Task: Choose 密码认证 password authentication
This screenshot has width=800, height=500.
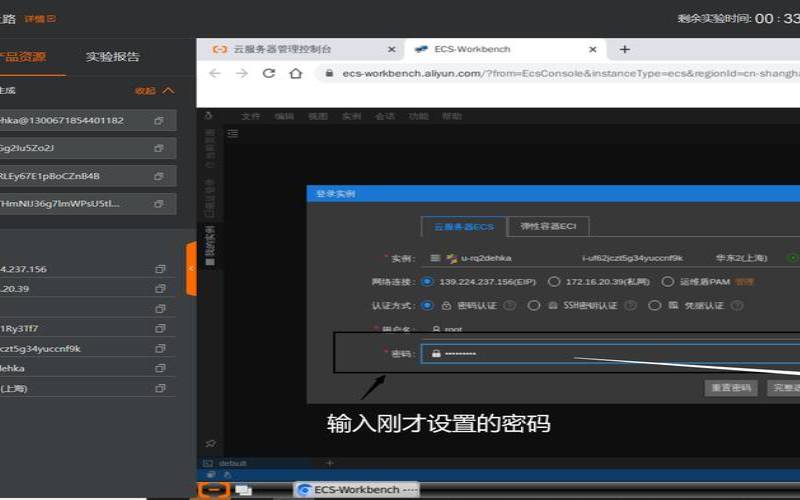Action: (428, 306)
